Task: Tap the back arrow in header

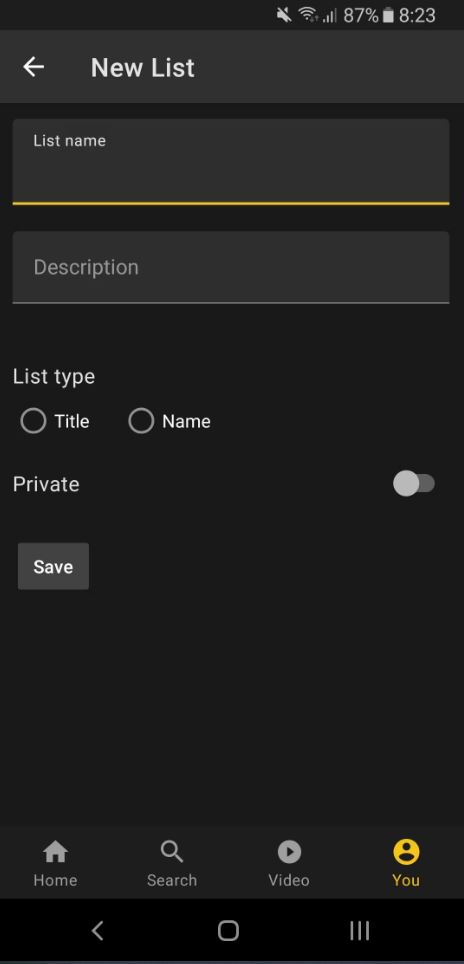Action: point(33,66)
